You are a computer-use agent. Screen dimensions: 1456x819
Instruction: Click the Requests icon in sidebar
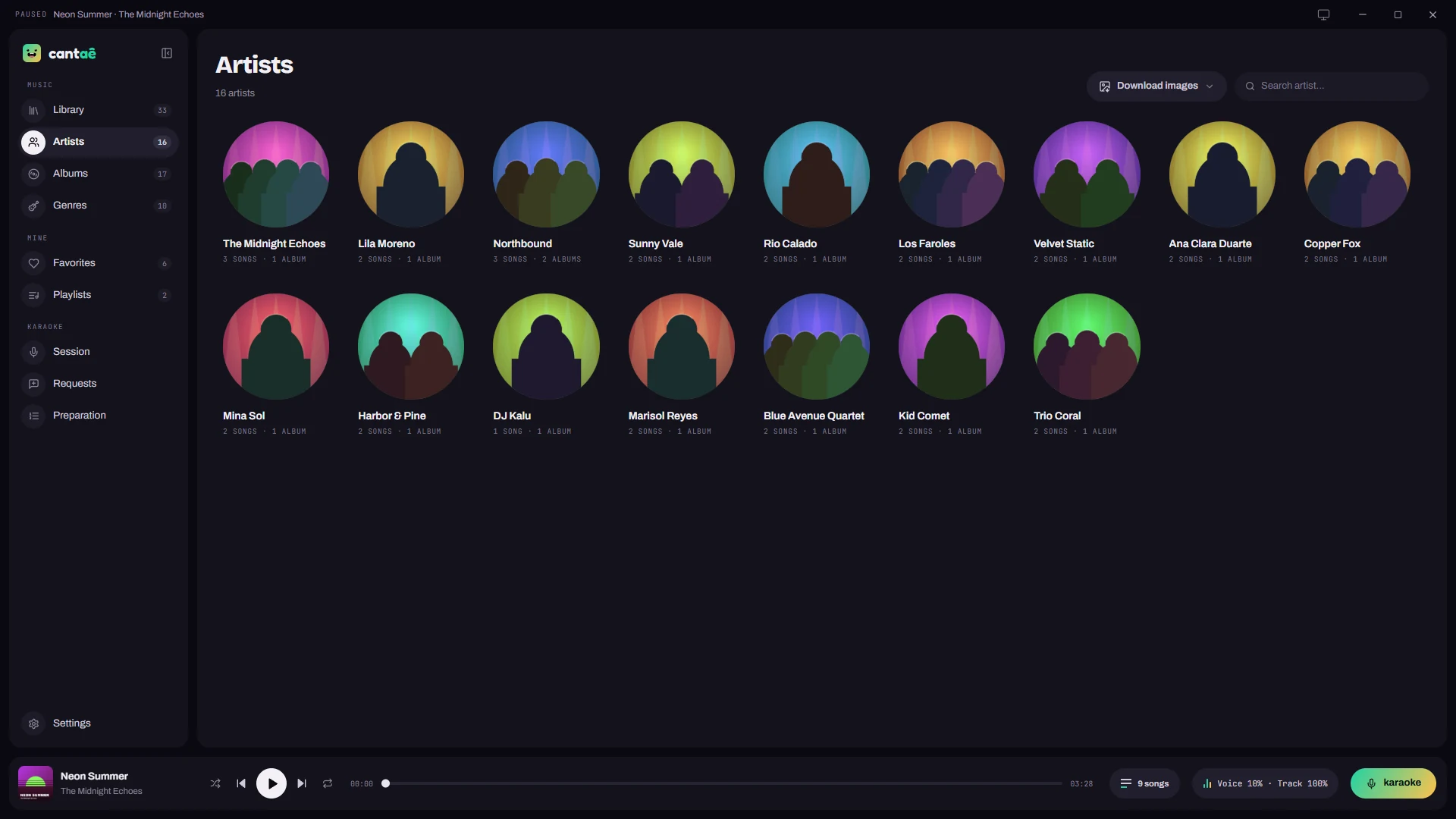(33, 384)
